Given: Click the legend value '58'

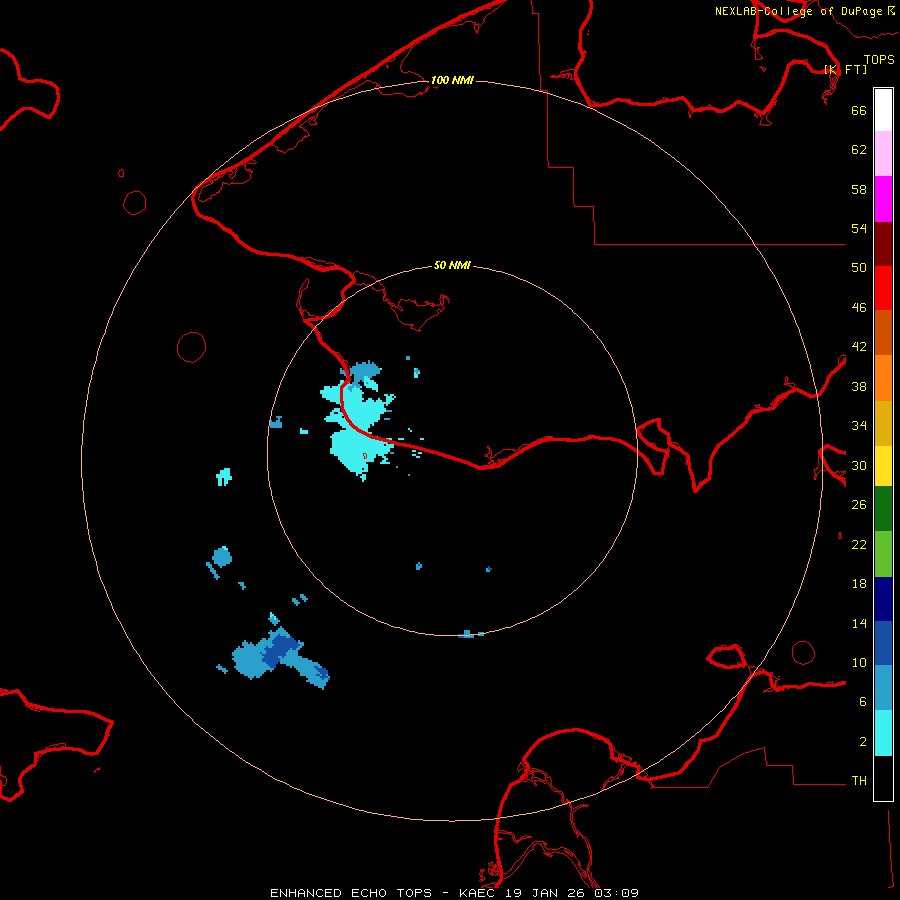Looking at the screenshot, I should [x=859, y=189].
